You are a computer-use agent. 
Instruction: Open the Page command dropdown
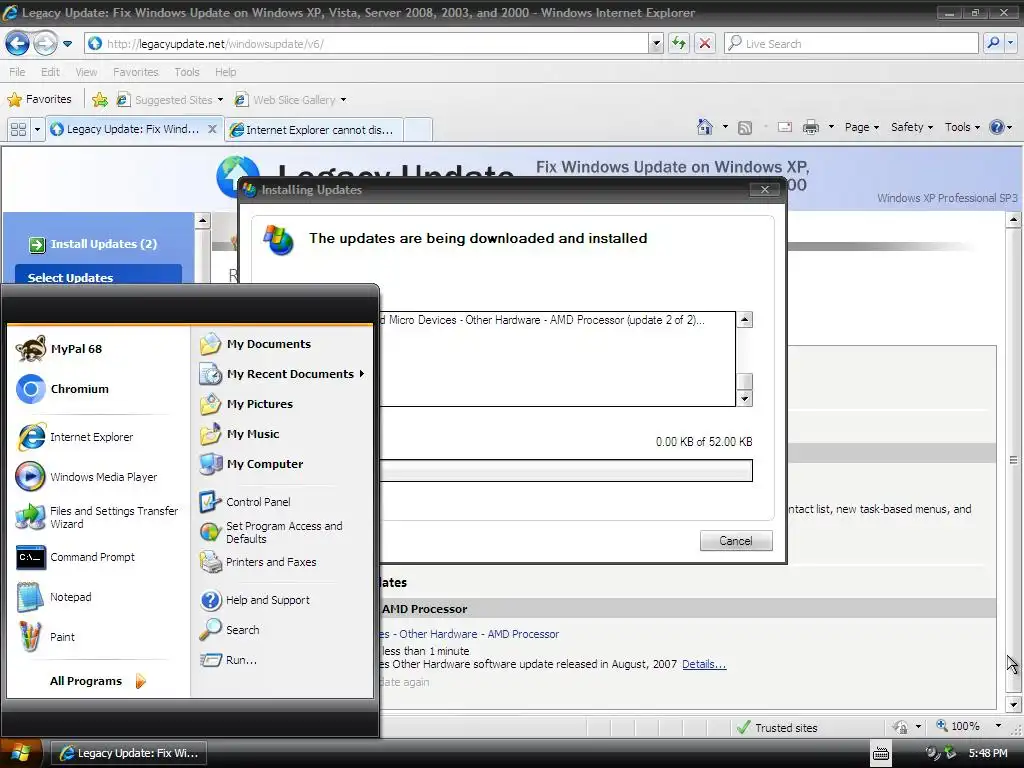[x=861, y=127]
